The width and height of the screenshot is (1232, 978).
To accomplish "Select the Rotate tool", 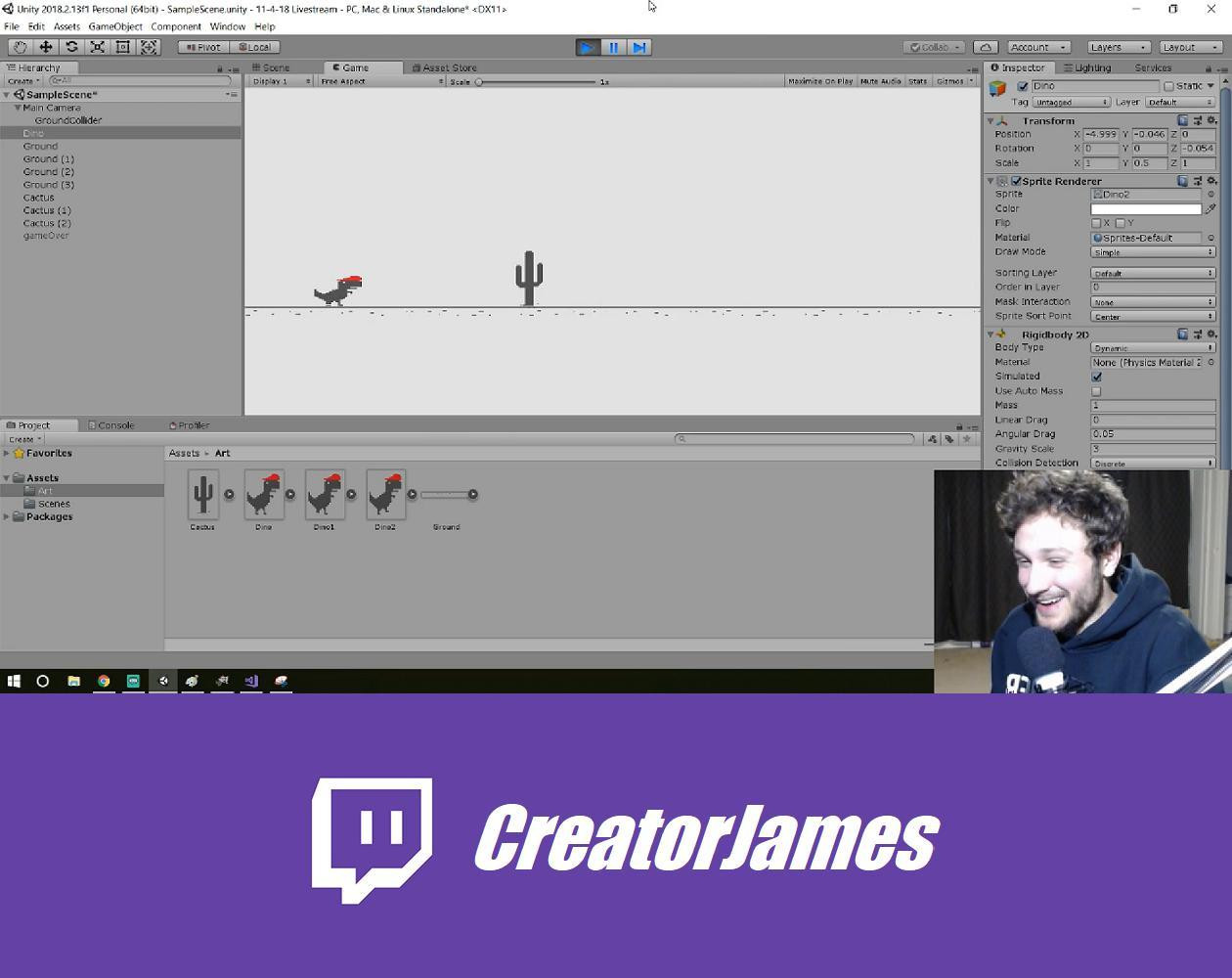I will pos(71,47).
